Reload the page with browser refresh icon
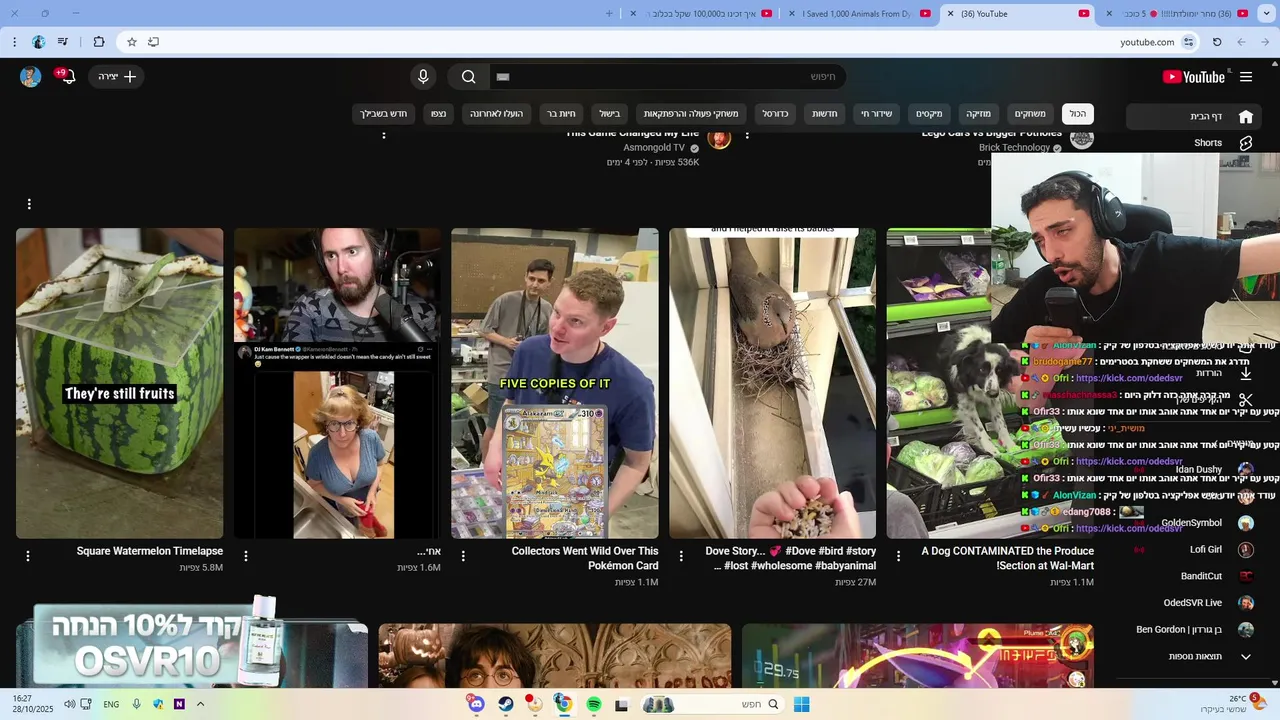 click(x=1217, y=42)
